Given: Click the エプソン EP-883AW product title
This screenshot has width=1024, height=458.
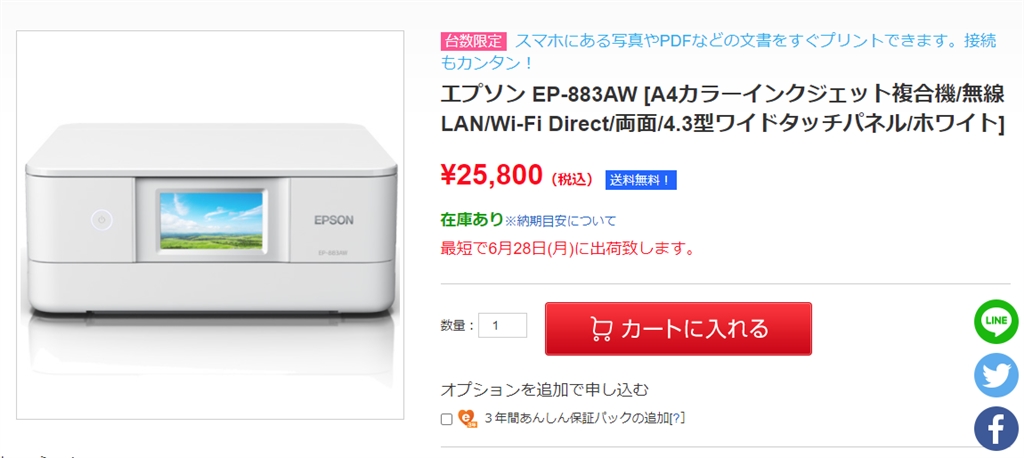Looking at the screenshot, I should click(722, 109).
